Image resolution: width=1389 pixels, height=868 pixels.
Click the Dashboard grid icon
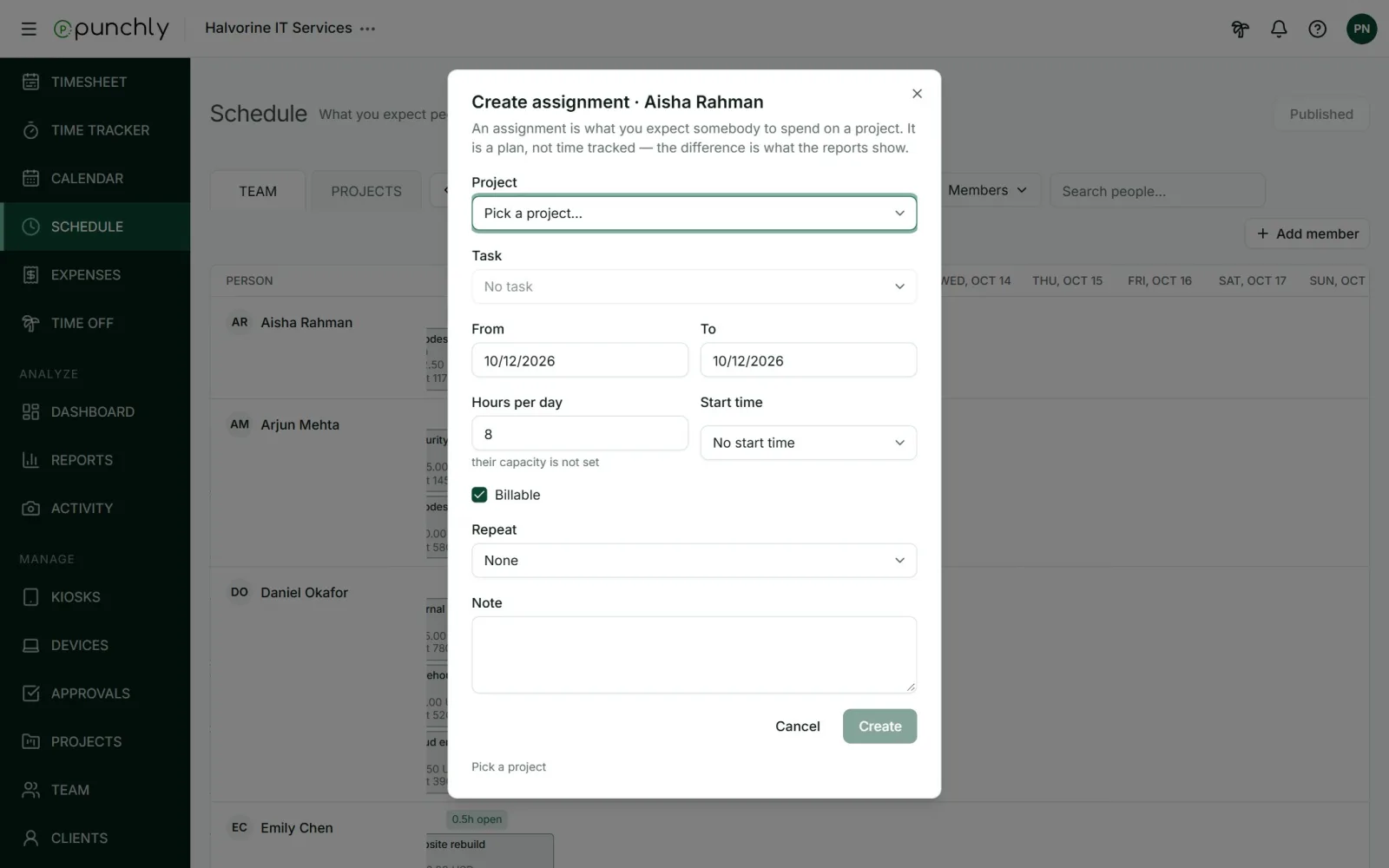point(30,411)
